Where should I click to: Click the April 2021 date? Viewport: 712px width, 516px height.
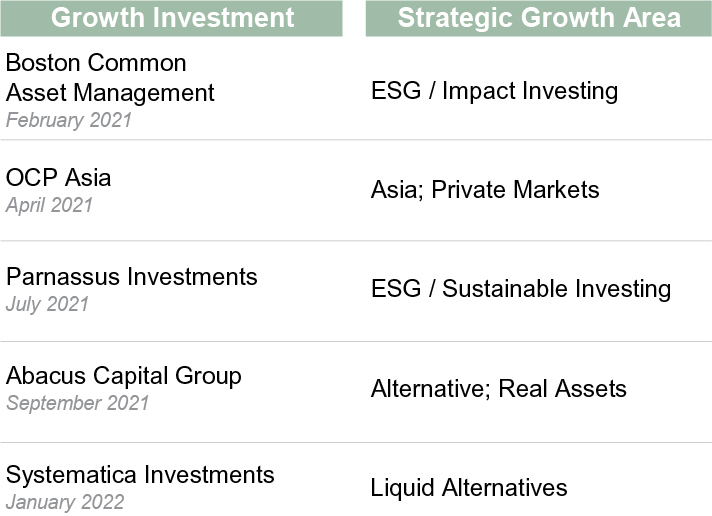tap(49, 205)
